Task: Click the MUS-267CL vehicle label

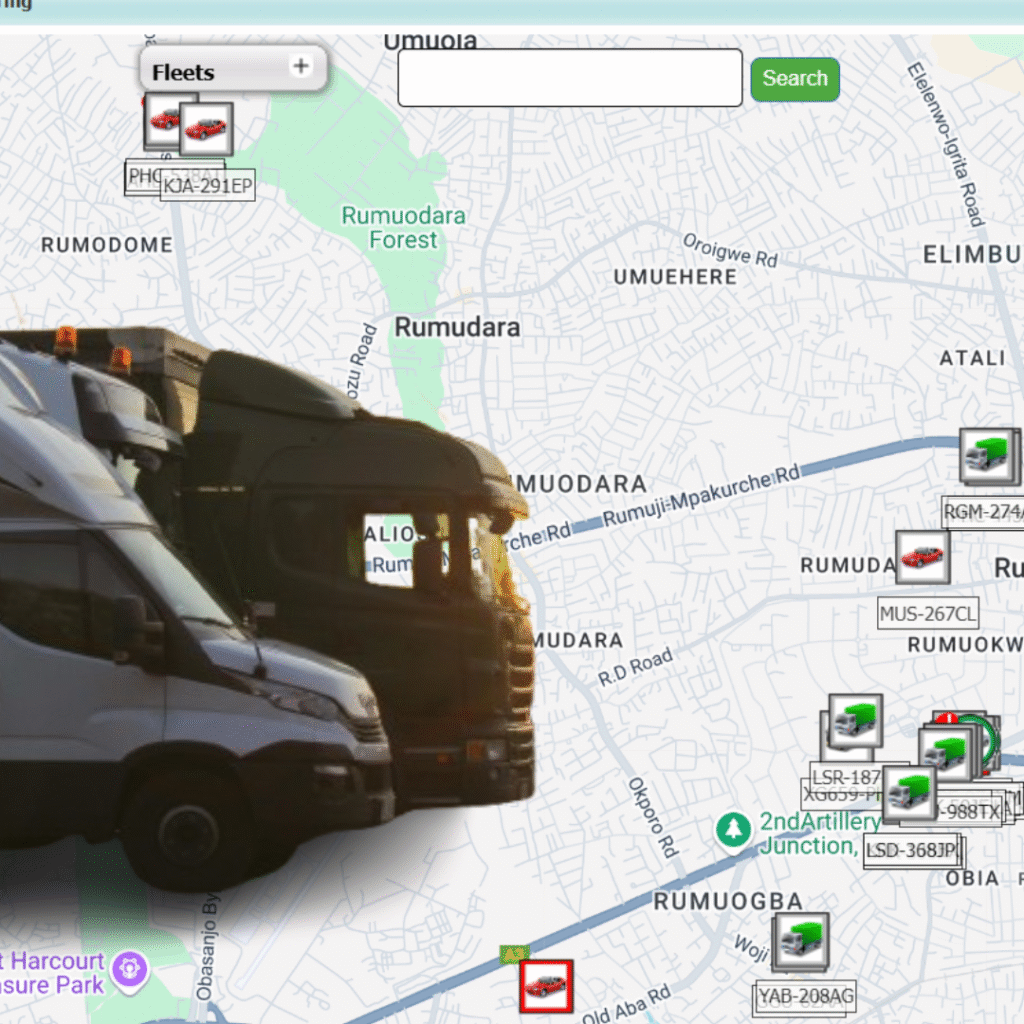Action: [928, 613]
